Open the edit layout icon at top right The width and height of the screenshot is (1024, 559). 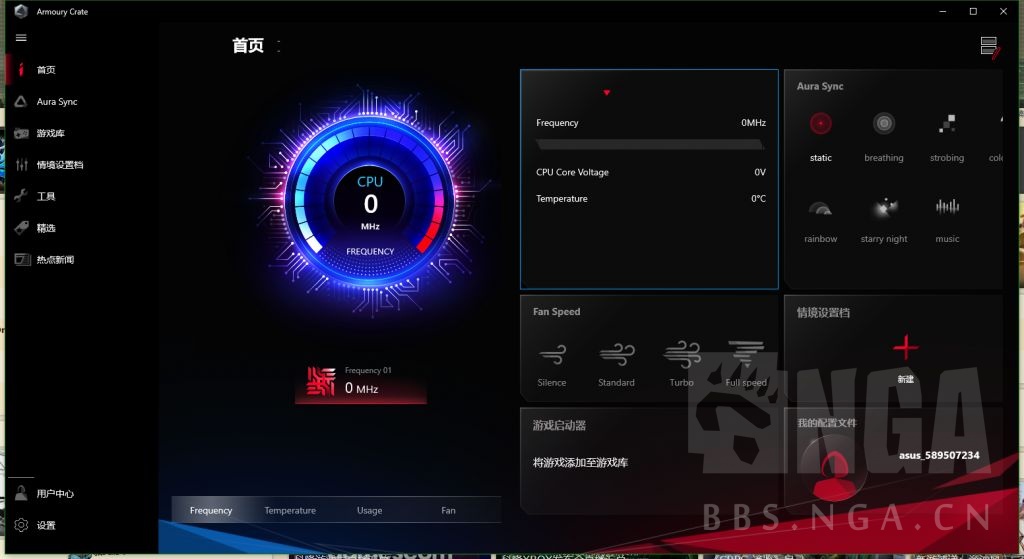[x=989, y=46]
